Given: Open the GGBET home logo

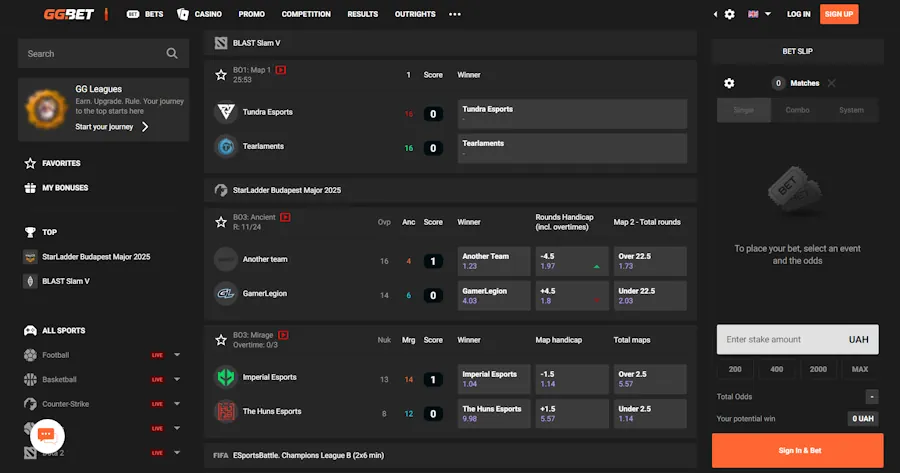Looking at the screenshot, I should pyautogui.click(x=69, y=14).
